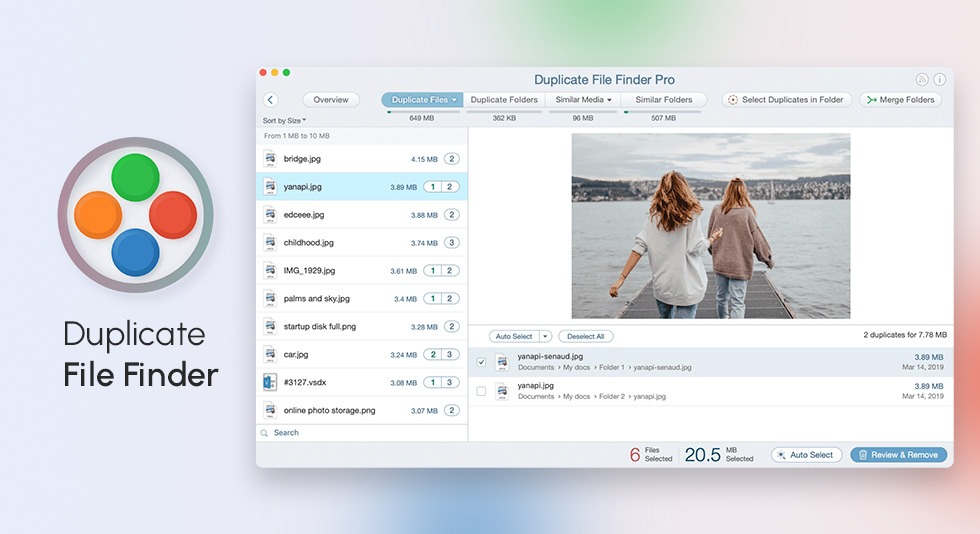The image size is (980, 534).
Task: Click the search magnifier icon
Action: pyautogui.click(x=264, y=433)
